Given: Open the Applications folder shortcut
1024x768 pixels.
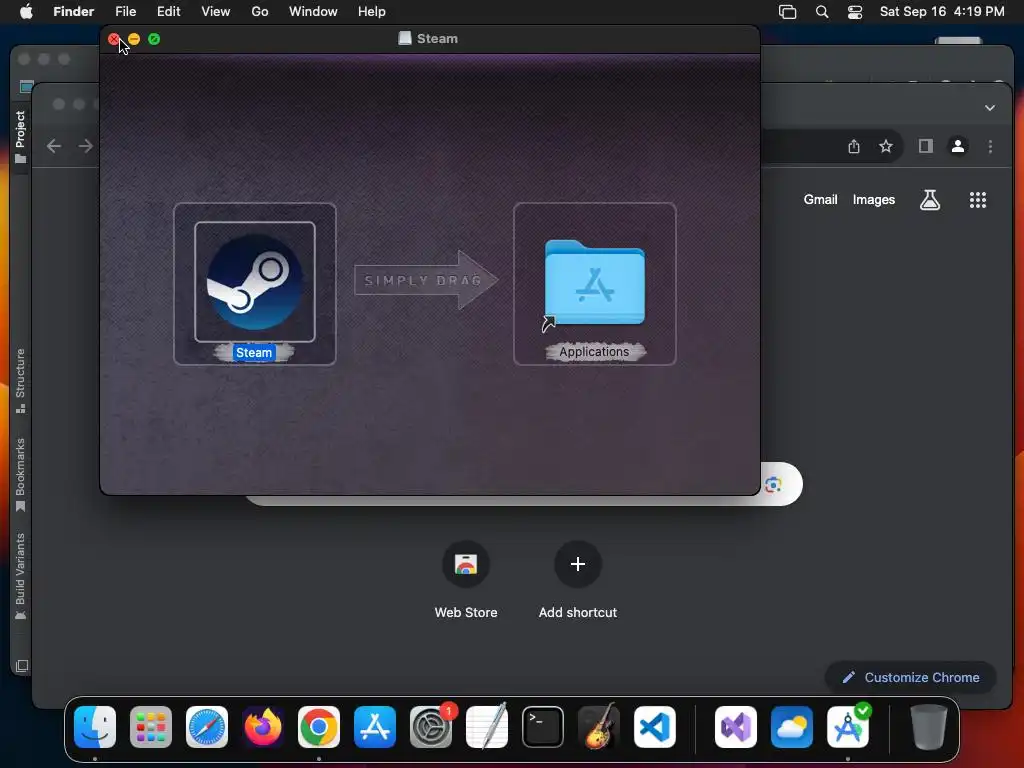Looking at the screenshot, I should click(594, 283).
